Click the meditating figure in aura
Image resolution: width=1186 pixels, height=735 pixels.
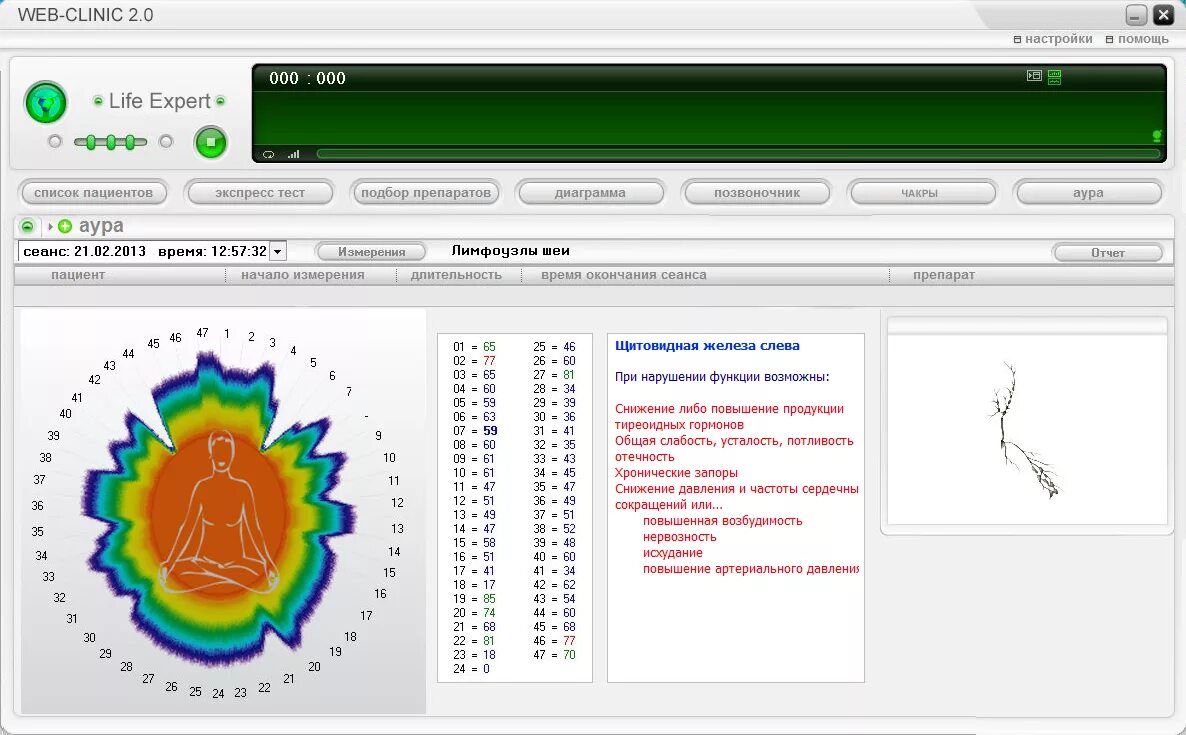219,513
